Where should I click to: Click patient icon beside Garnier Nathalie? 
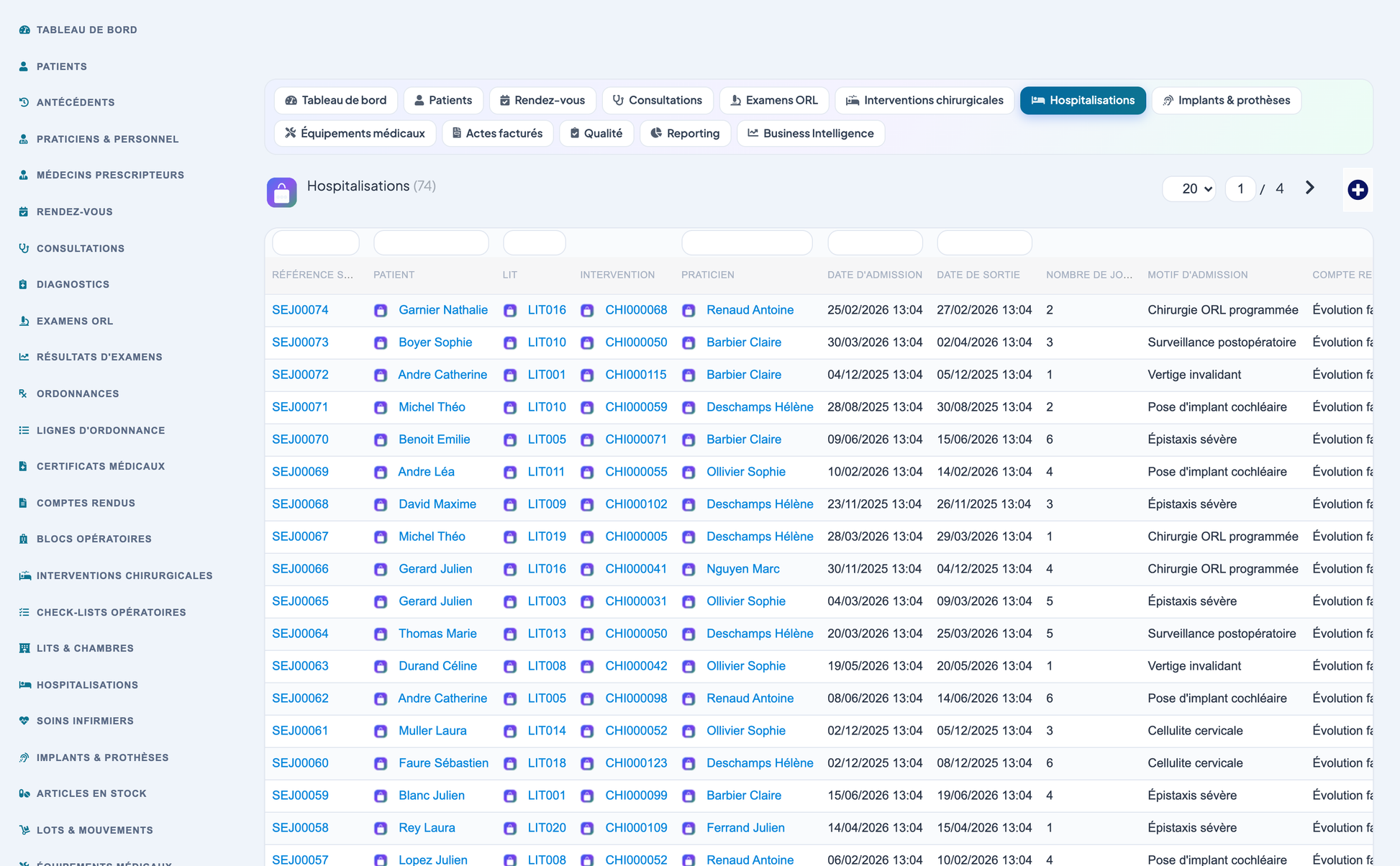[x=381, y=311]
